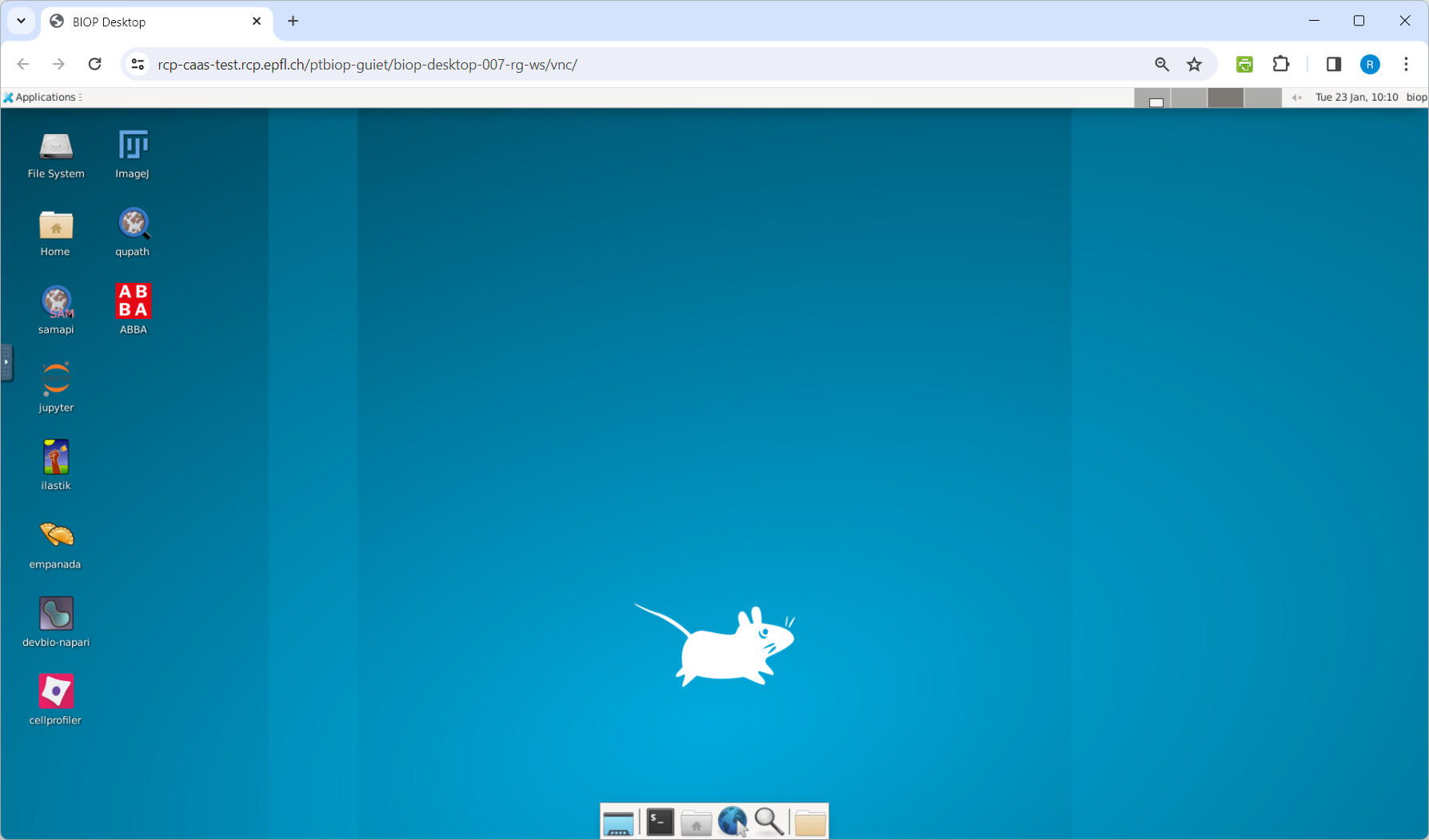Screen dimensions: 1429x840
Task: Start devbio-napari
Action: click(55, 611)
